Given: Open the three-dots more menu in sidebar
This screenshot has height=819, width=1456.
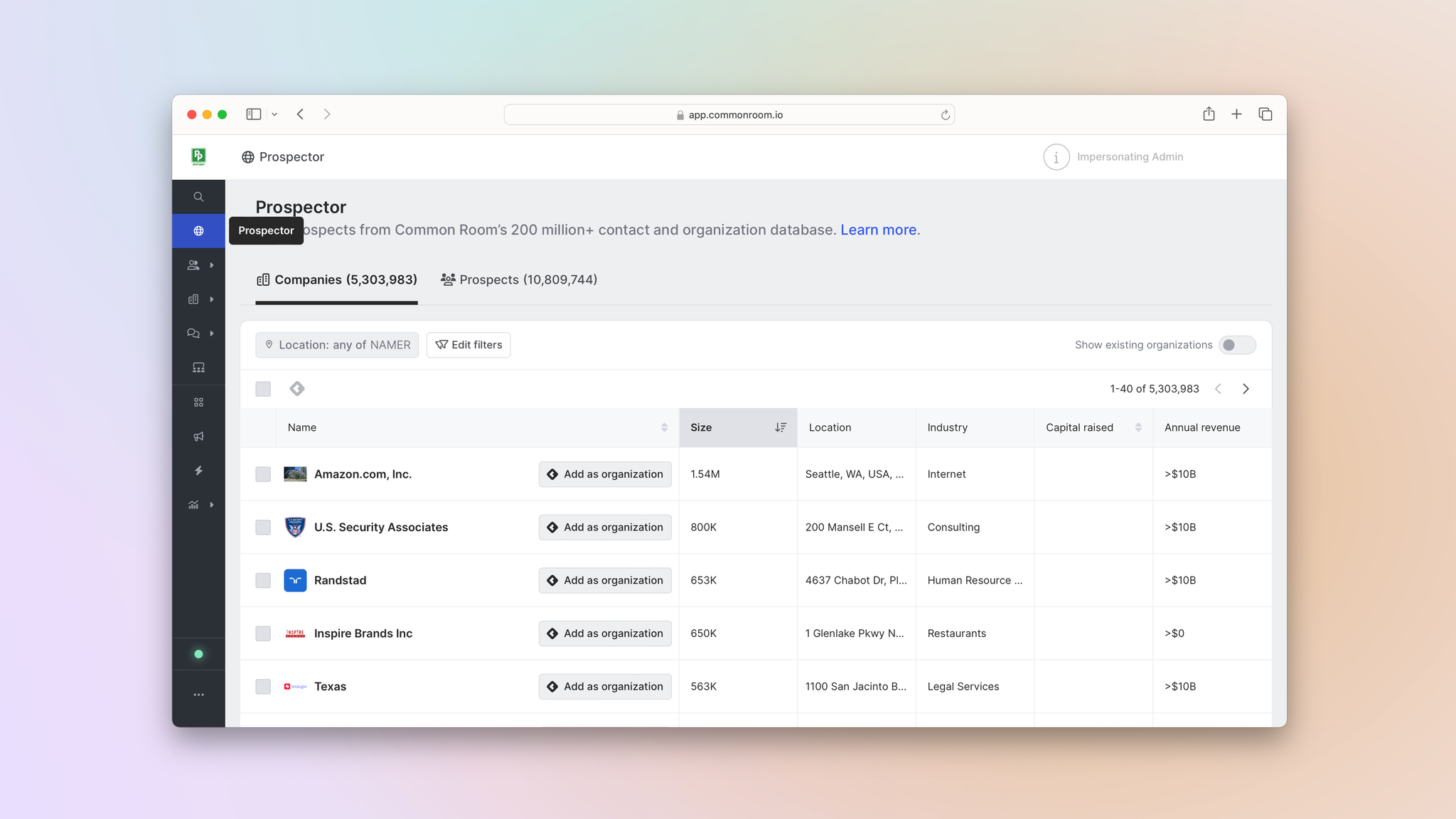Looking at the screenshot, I should [198, 695].
